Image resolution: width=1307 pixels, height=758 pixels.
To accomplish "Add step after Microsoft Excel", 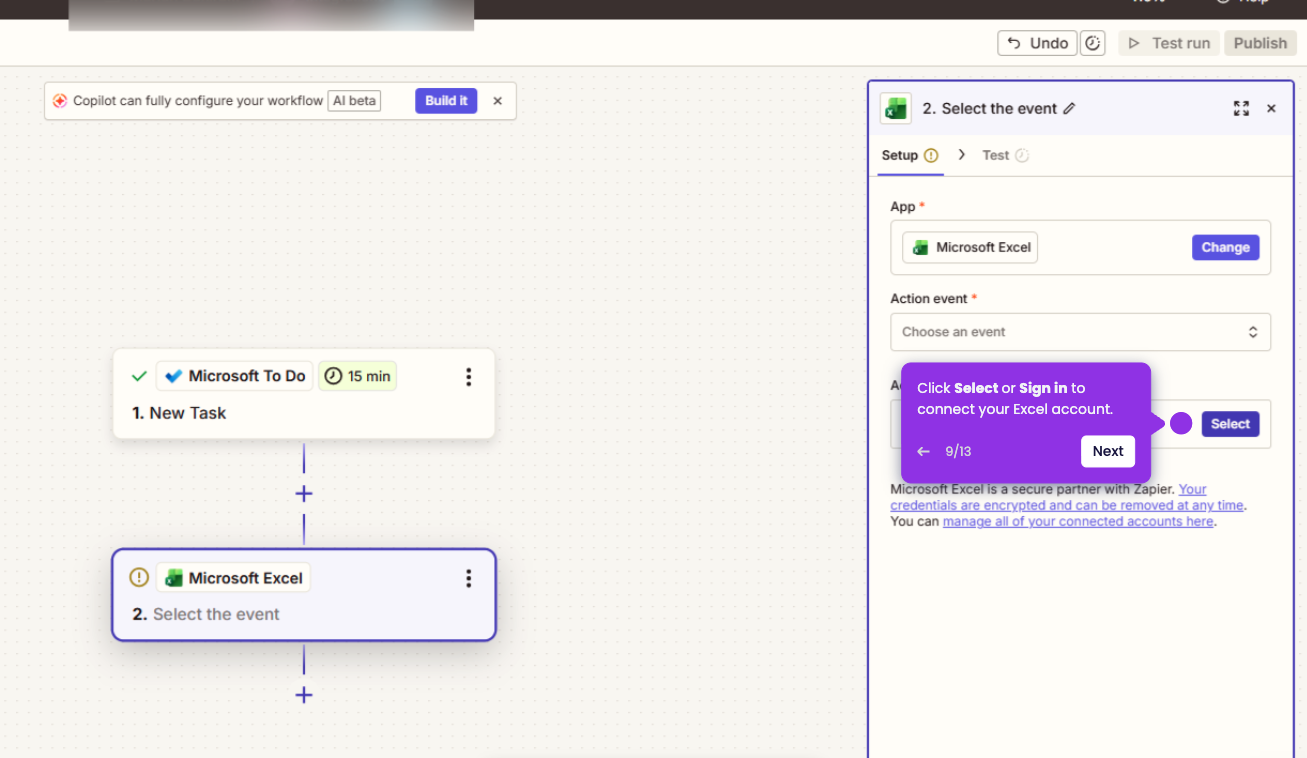I will point(304,695).
